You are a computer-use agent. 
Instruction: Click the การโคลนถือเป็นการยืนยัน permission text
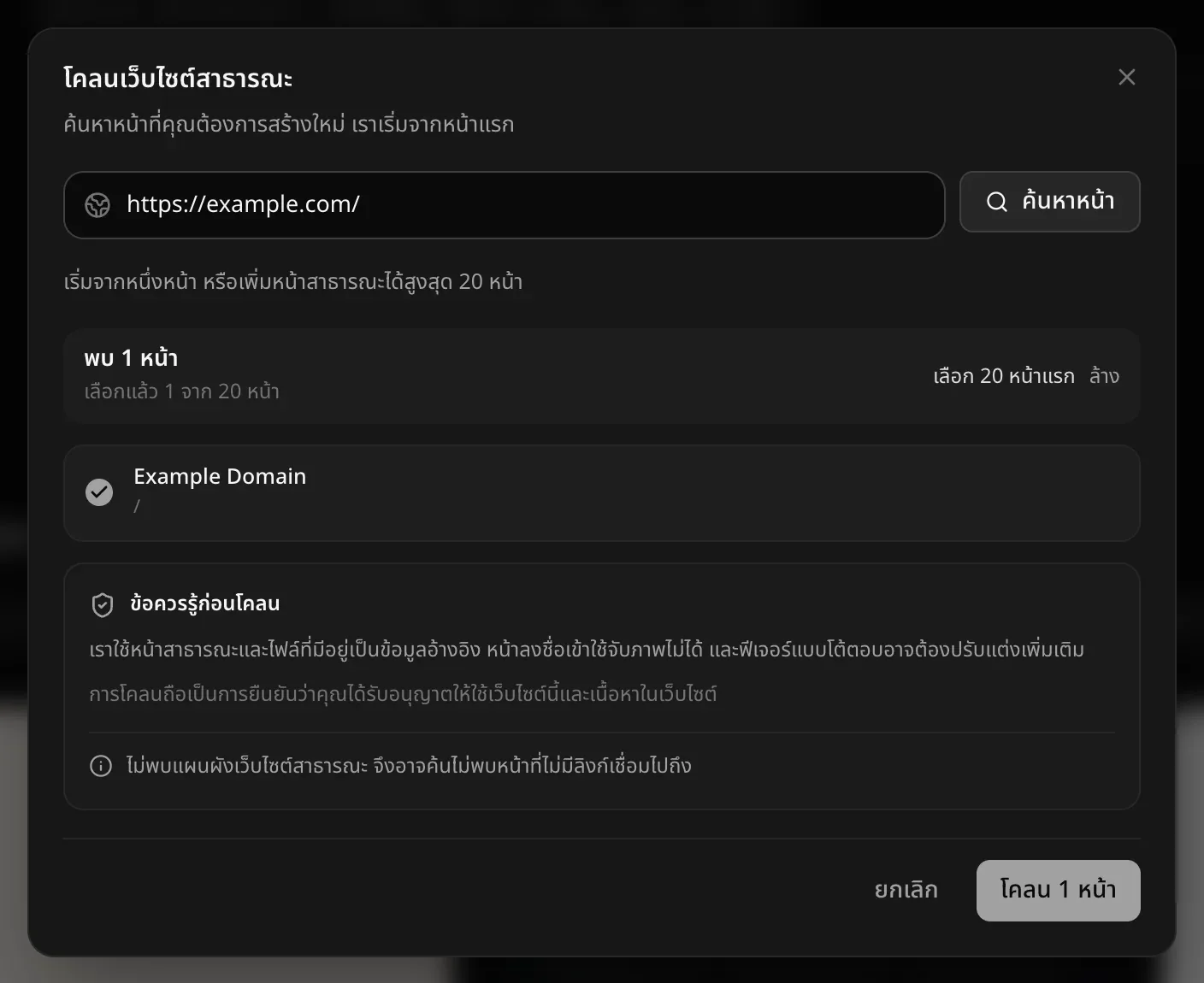403,693
